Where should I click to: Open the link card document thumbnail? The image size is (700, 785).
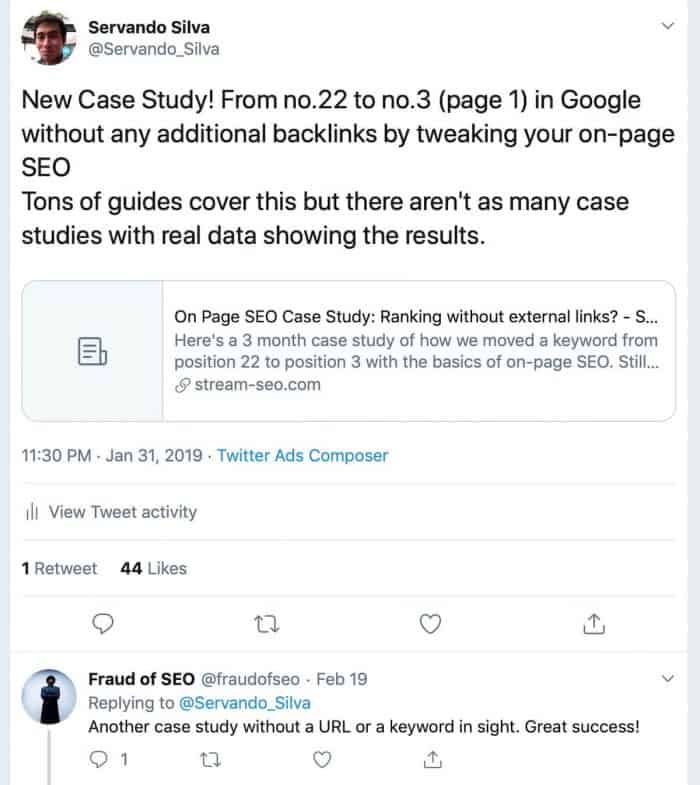click(93, 351)
